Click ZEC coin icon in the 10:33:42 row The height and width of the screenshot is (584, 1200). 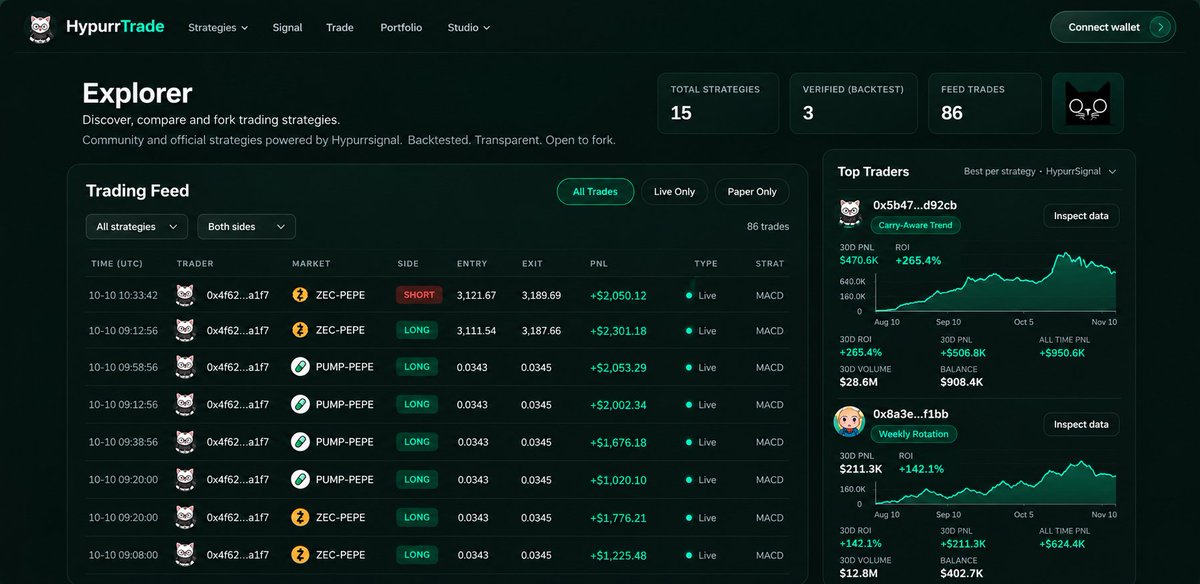tap(300, 295)
